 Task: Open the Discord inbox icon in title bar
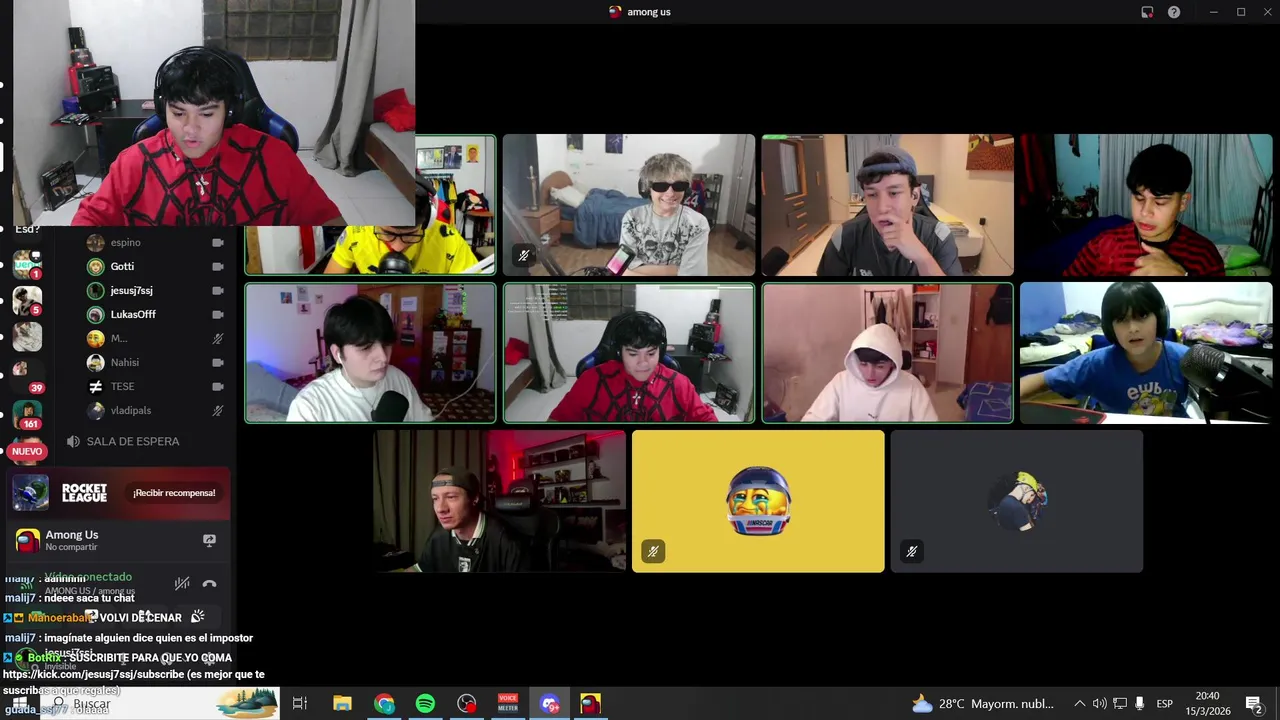pos(1147,12)
